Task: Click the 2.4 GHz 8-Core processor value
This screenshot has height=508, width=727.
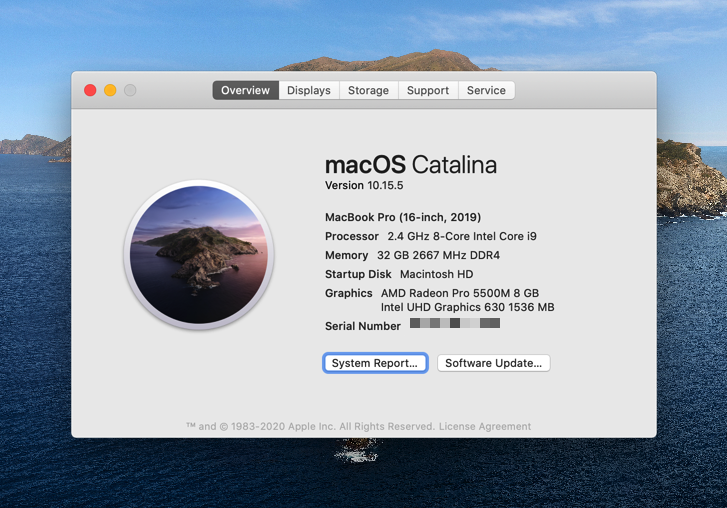Action: [x=462, y=236]
